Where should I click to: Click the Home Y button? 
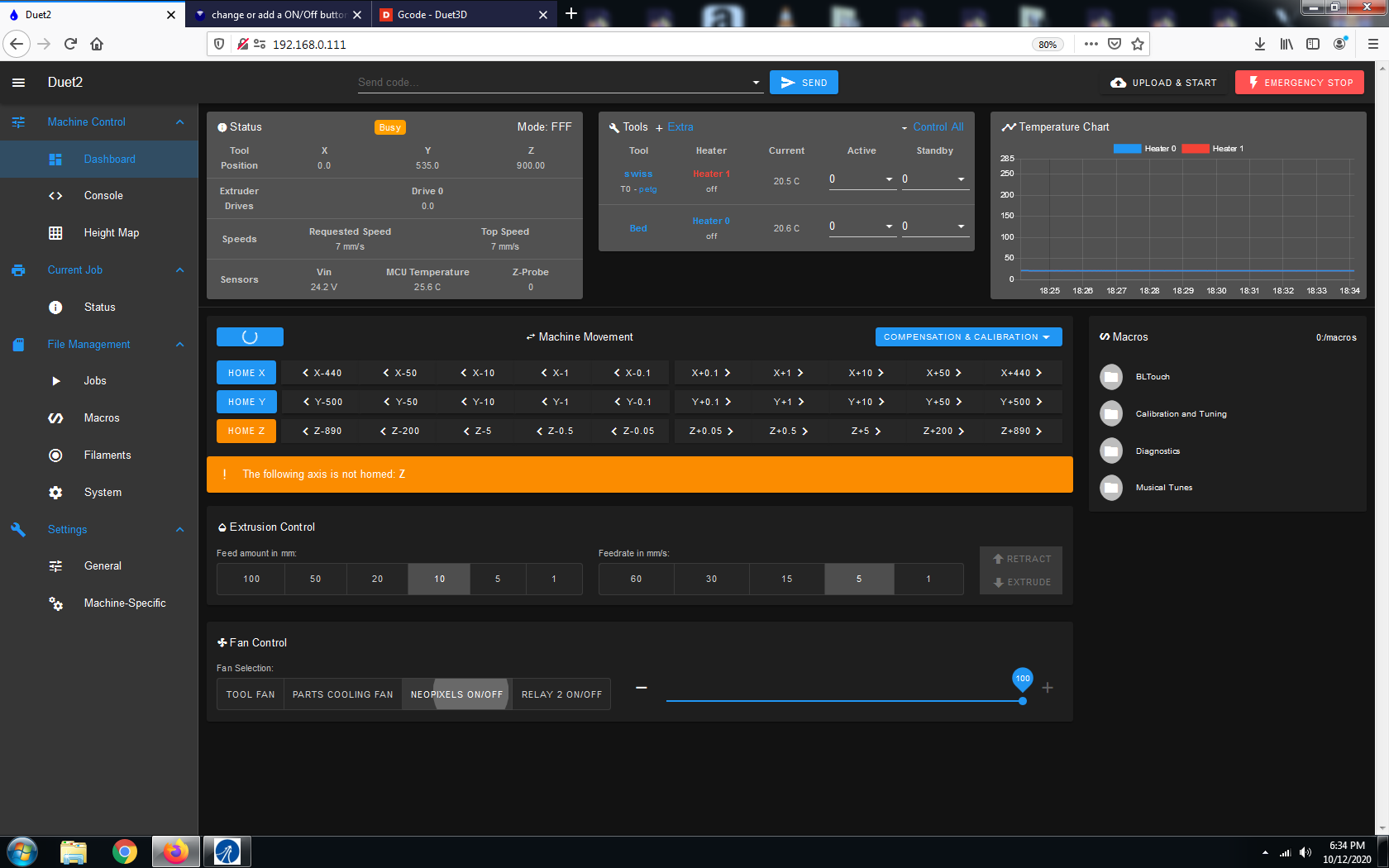pos(246,402)
